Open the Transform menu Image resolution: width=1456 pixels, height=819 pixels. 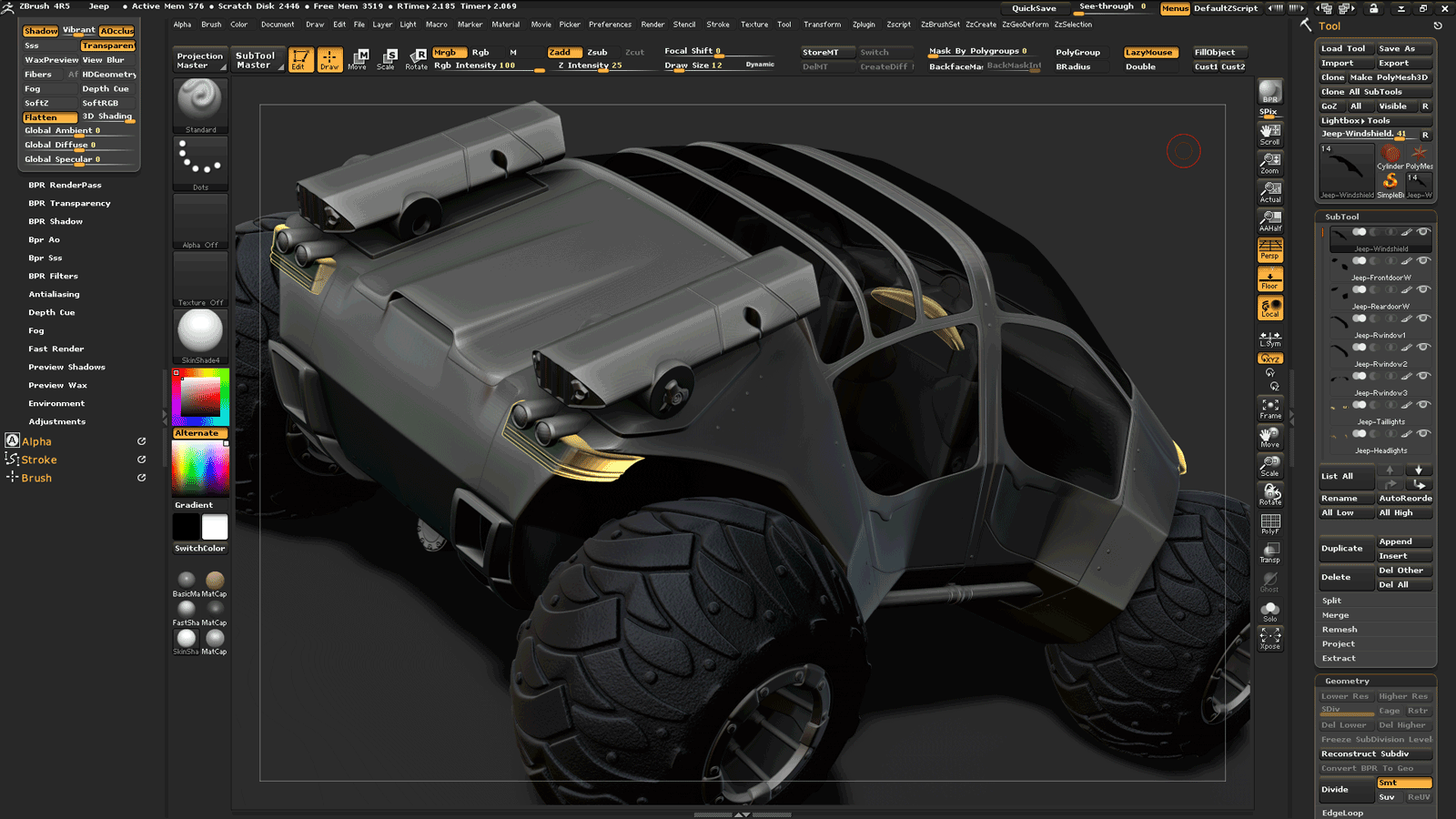822,25
